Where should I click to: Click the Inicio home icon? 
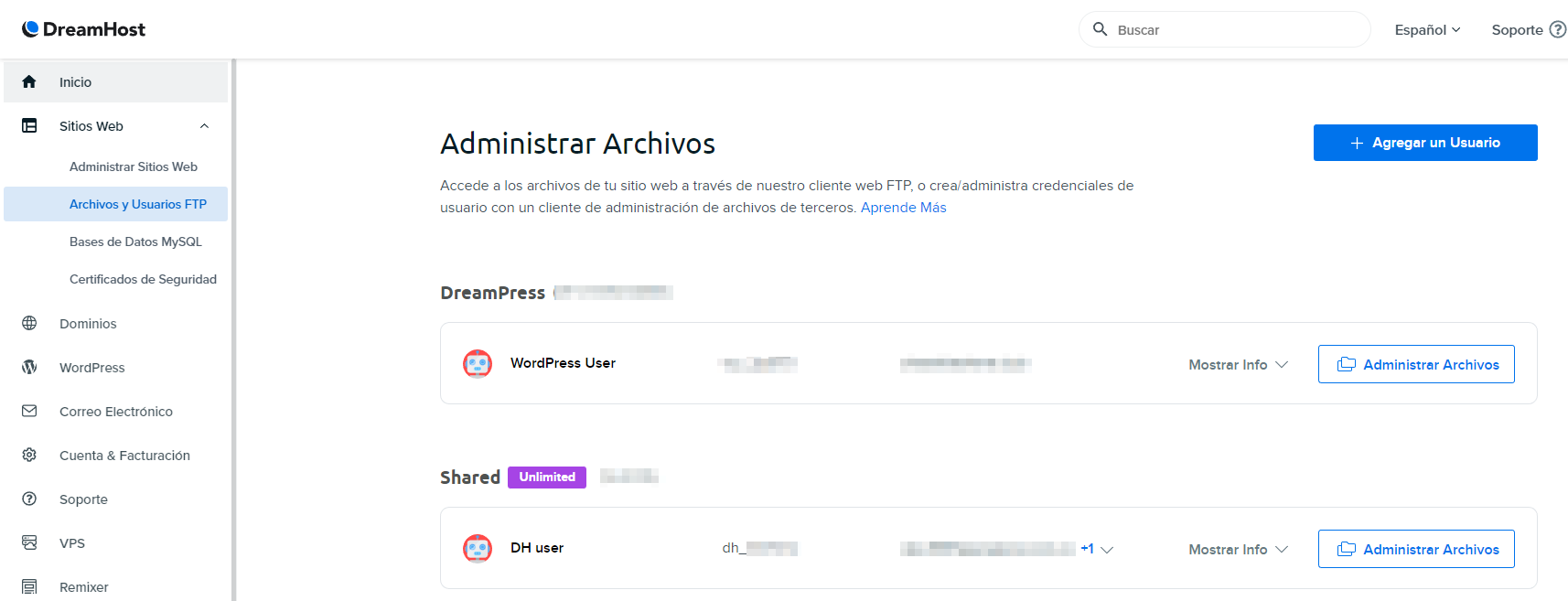(x=29, y=82)
